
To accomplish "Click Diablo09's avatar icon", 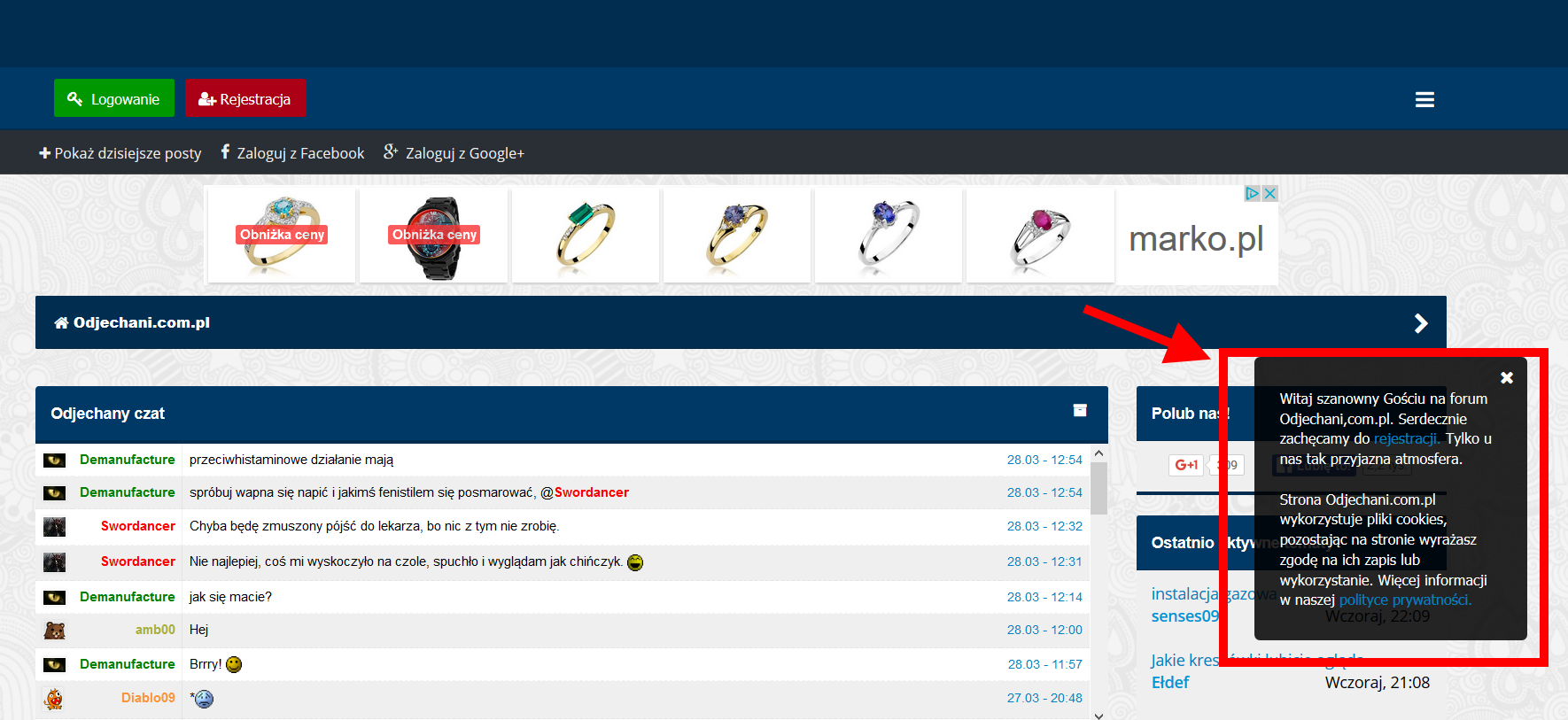I will pyautogui.click(x=54, y=699).
